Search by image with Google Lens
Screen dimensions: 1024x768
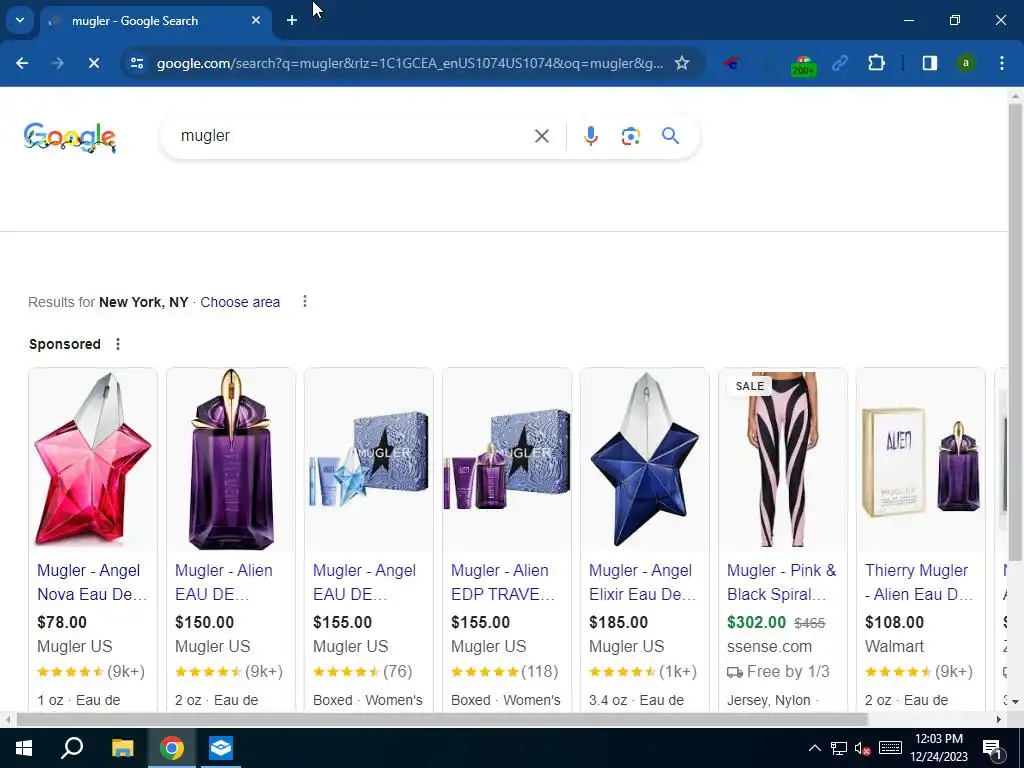pyautogui.click(x=630, y=136)
